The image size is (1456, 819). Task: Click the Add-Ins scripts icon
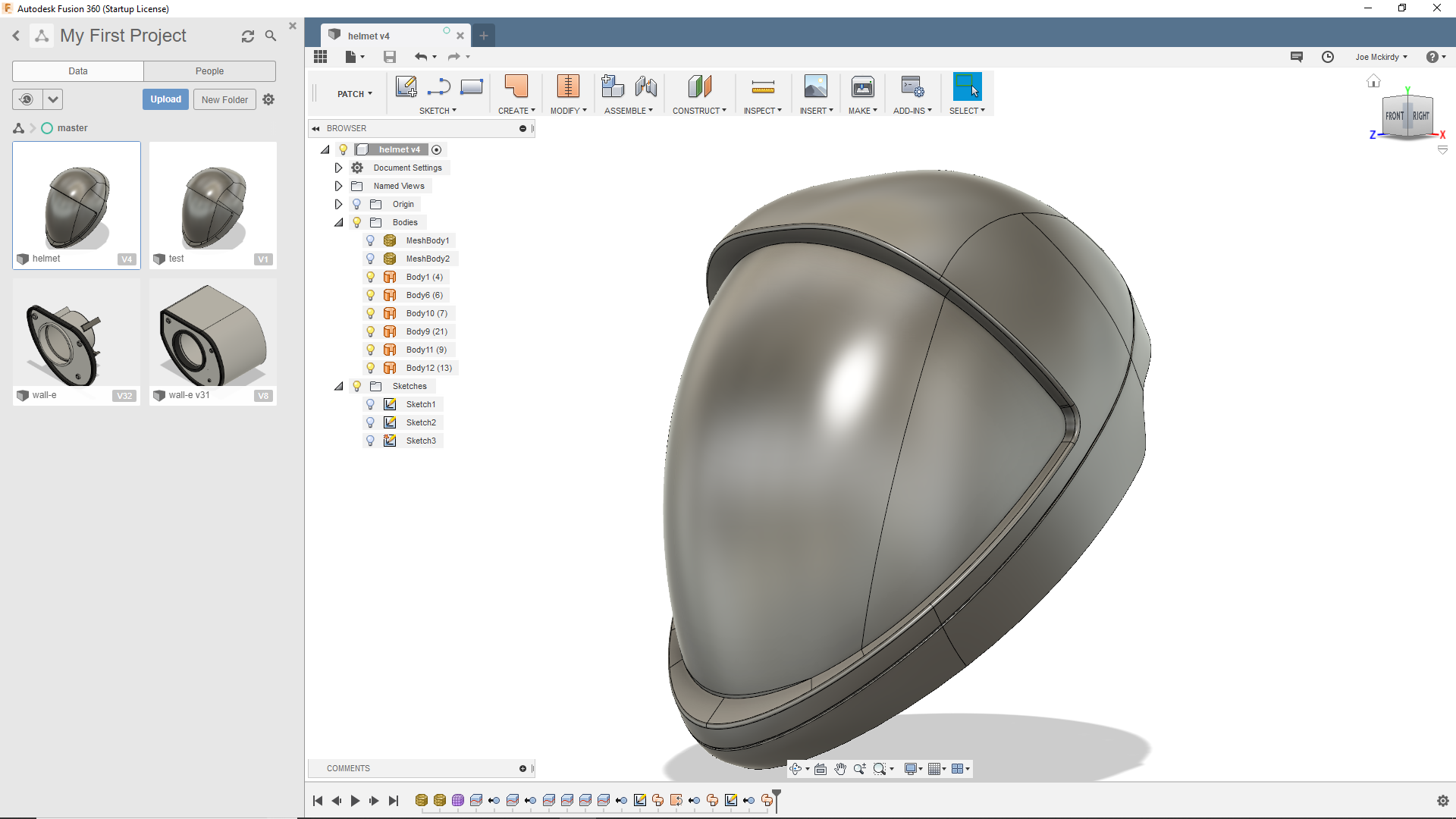[912, 86]
